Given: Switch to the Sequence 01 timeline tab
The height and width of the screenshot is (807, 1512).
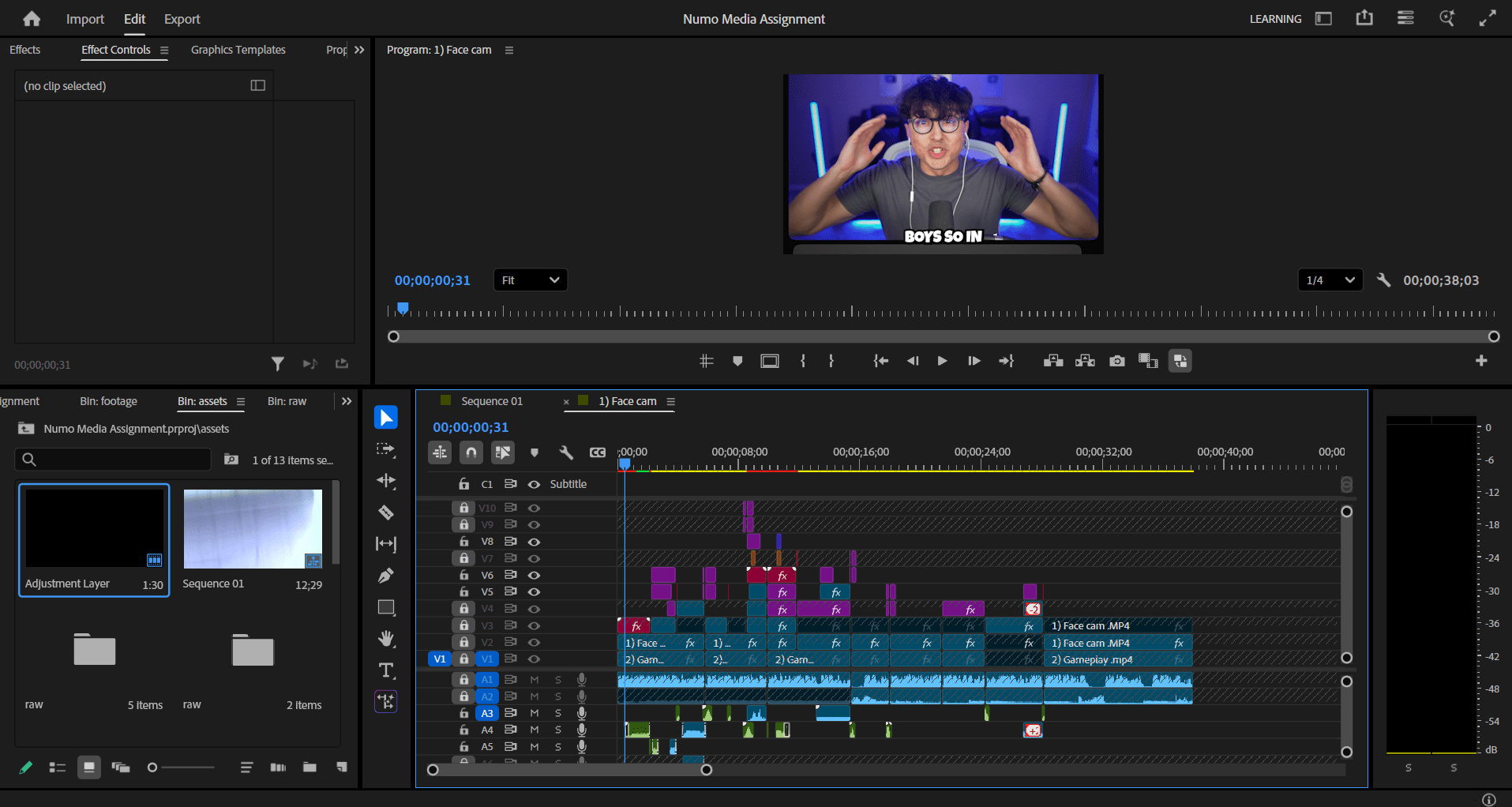Looking at the screenshot, I should (491, 401).
